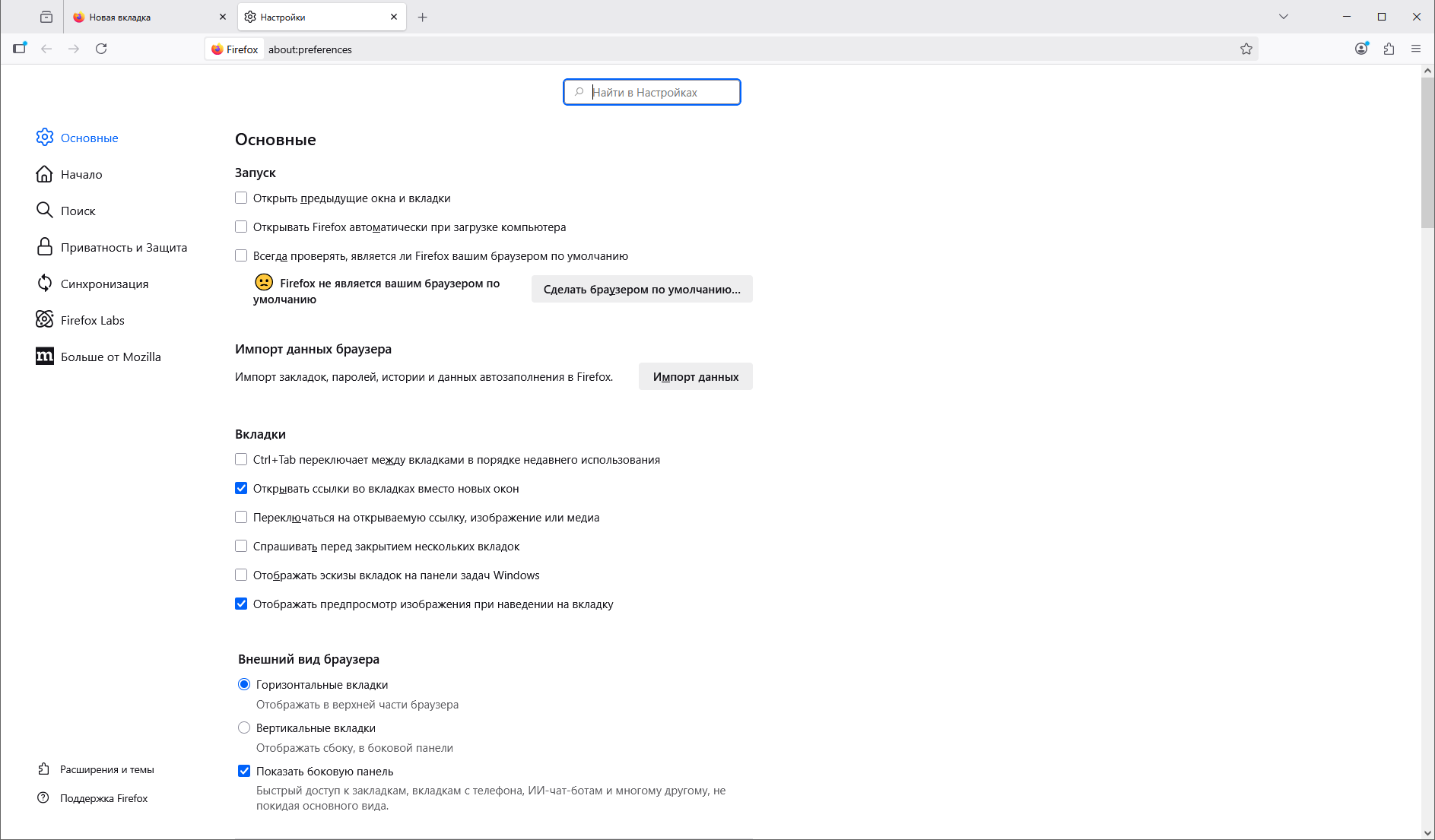Click the Найти в Настройках search field
1435x840 pixels.
pos(652,92)
